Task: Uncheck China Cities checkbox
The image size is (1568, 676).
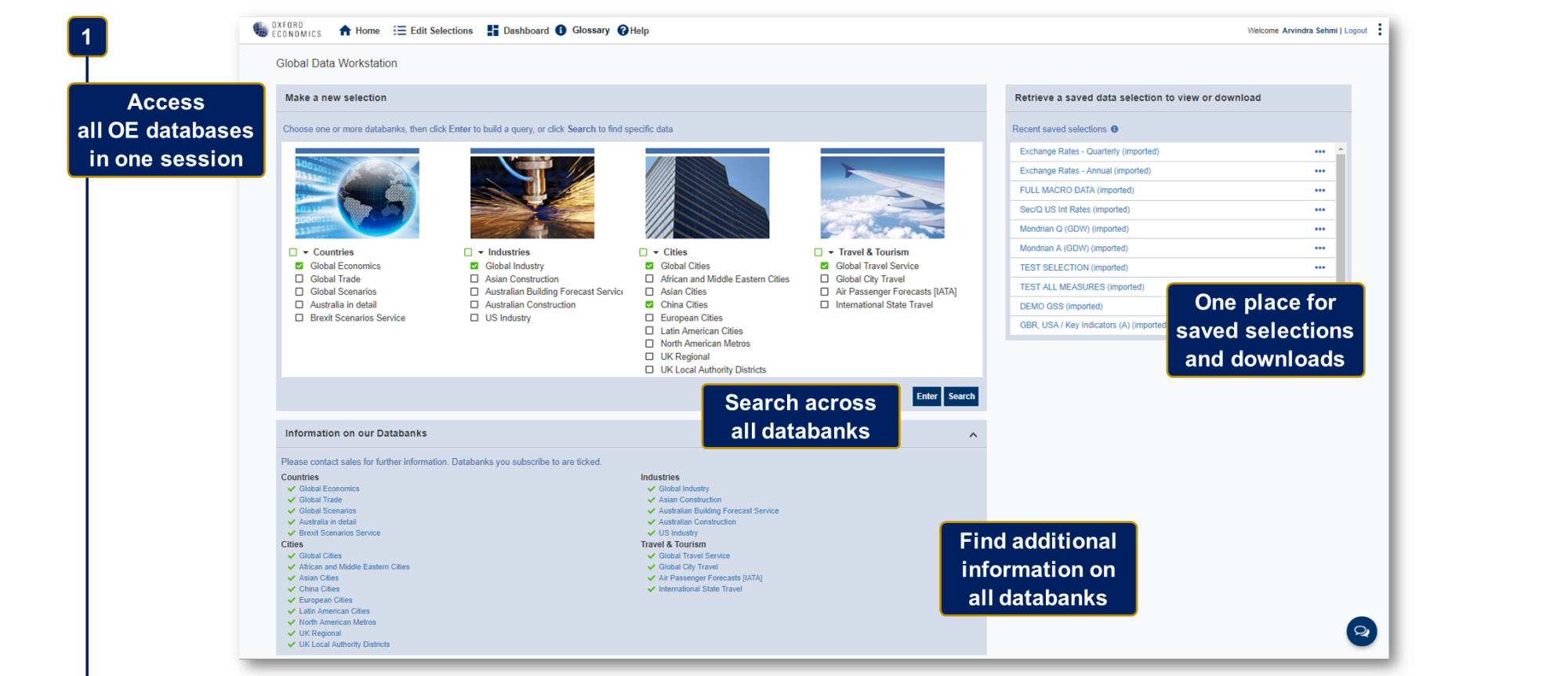Action: pos(649,304)
